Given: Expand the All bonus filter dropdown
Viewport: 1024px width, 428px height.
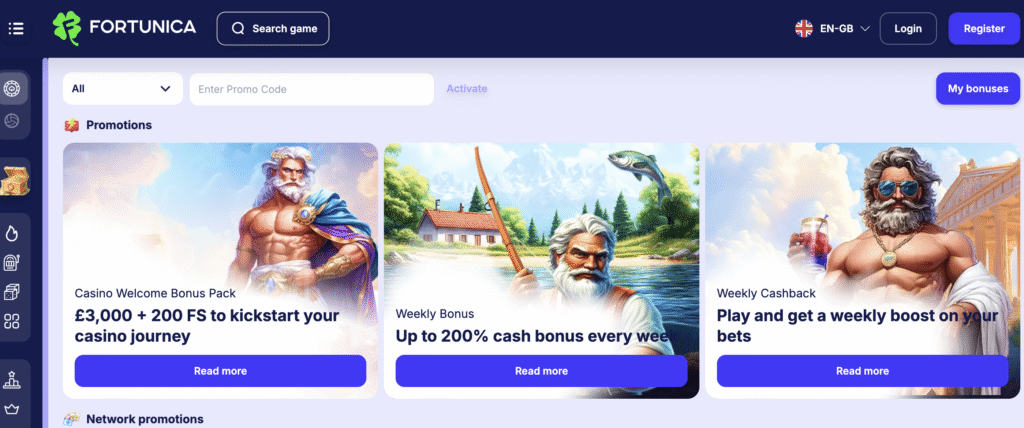Looking at the screenshot, I should click(123, 89).
